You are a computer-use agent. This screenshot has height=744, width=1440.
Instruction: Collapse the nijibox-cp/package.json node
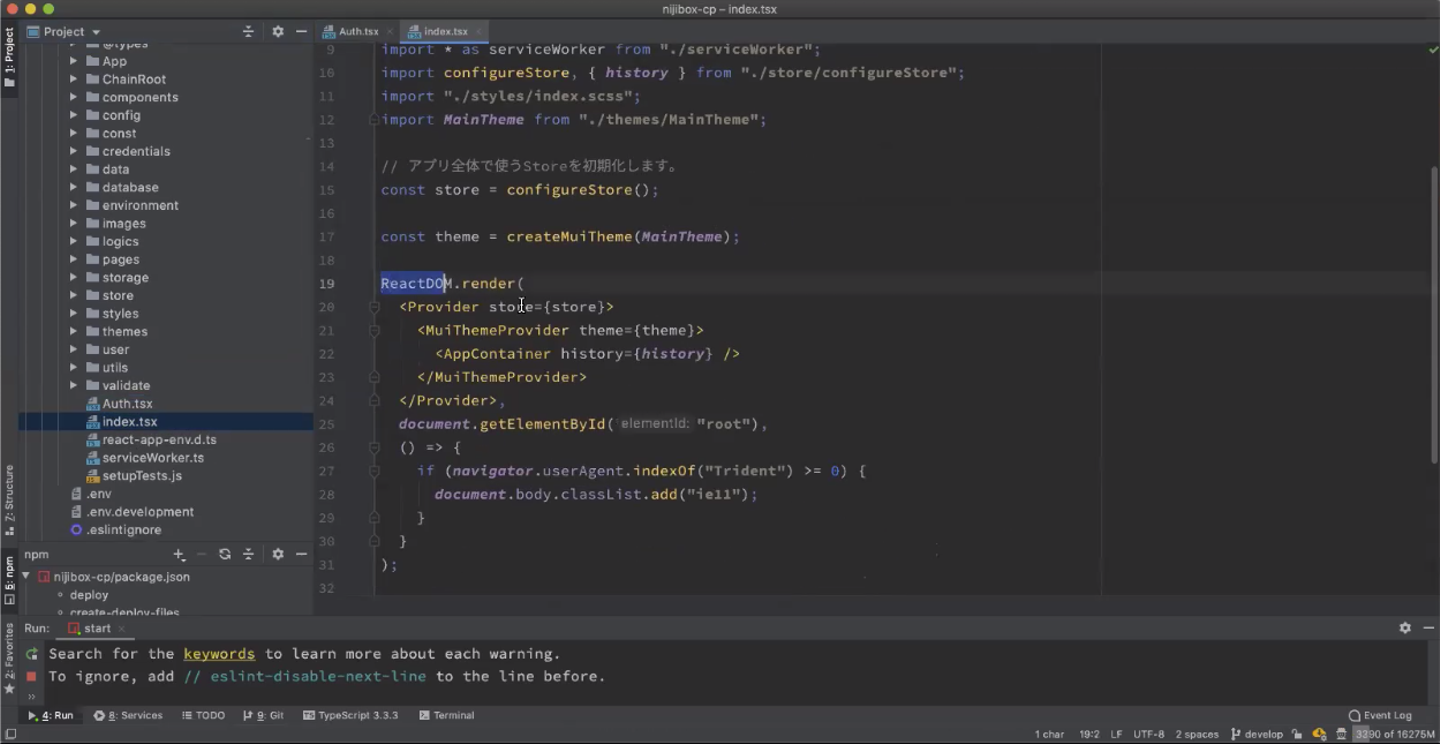(x=26, y=577)
